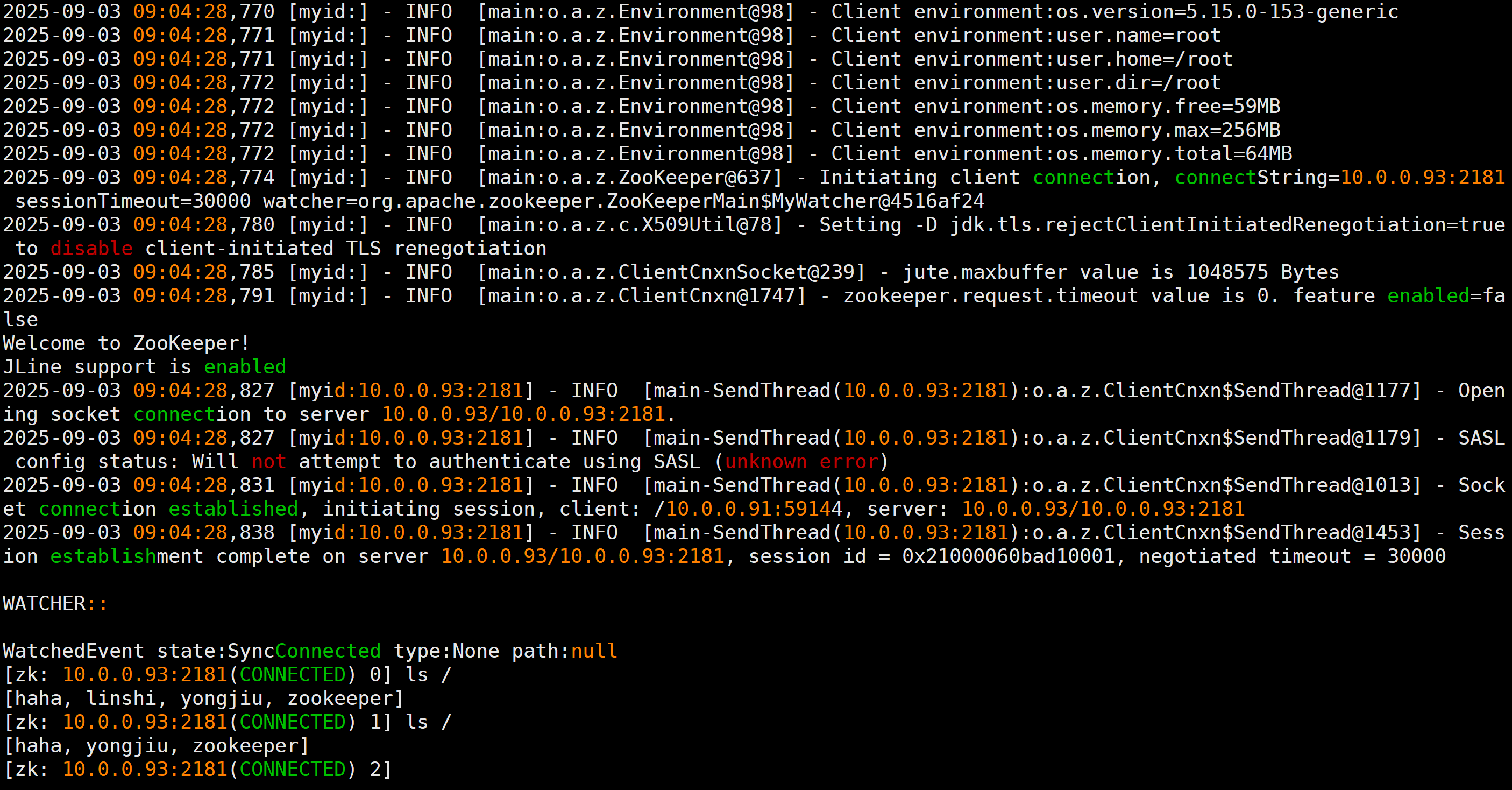Click the 'os.memory.total=64MB' text
Image resolution: width=1512 pixels, height=790 pixels.
tap(1174, 154)
